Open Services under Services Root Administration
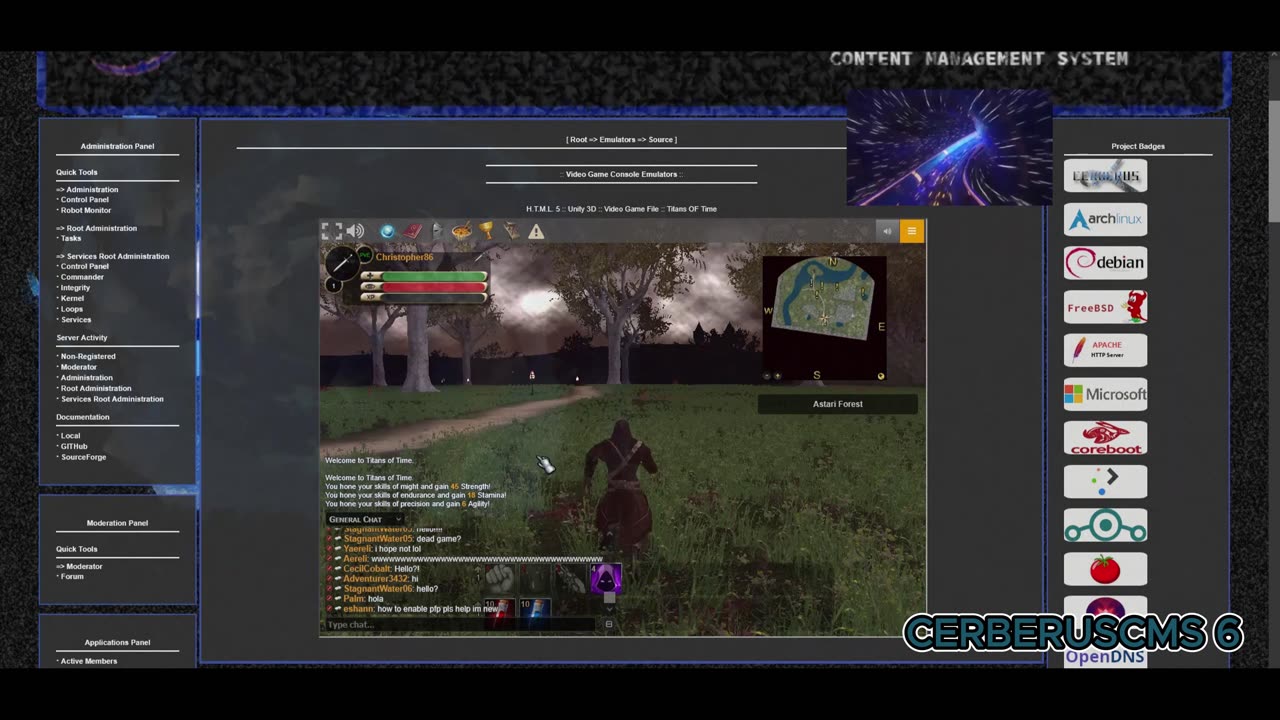Viewport: 1280px width, 720px height. coord(75,320)
